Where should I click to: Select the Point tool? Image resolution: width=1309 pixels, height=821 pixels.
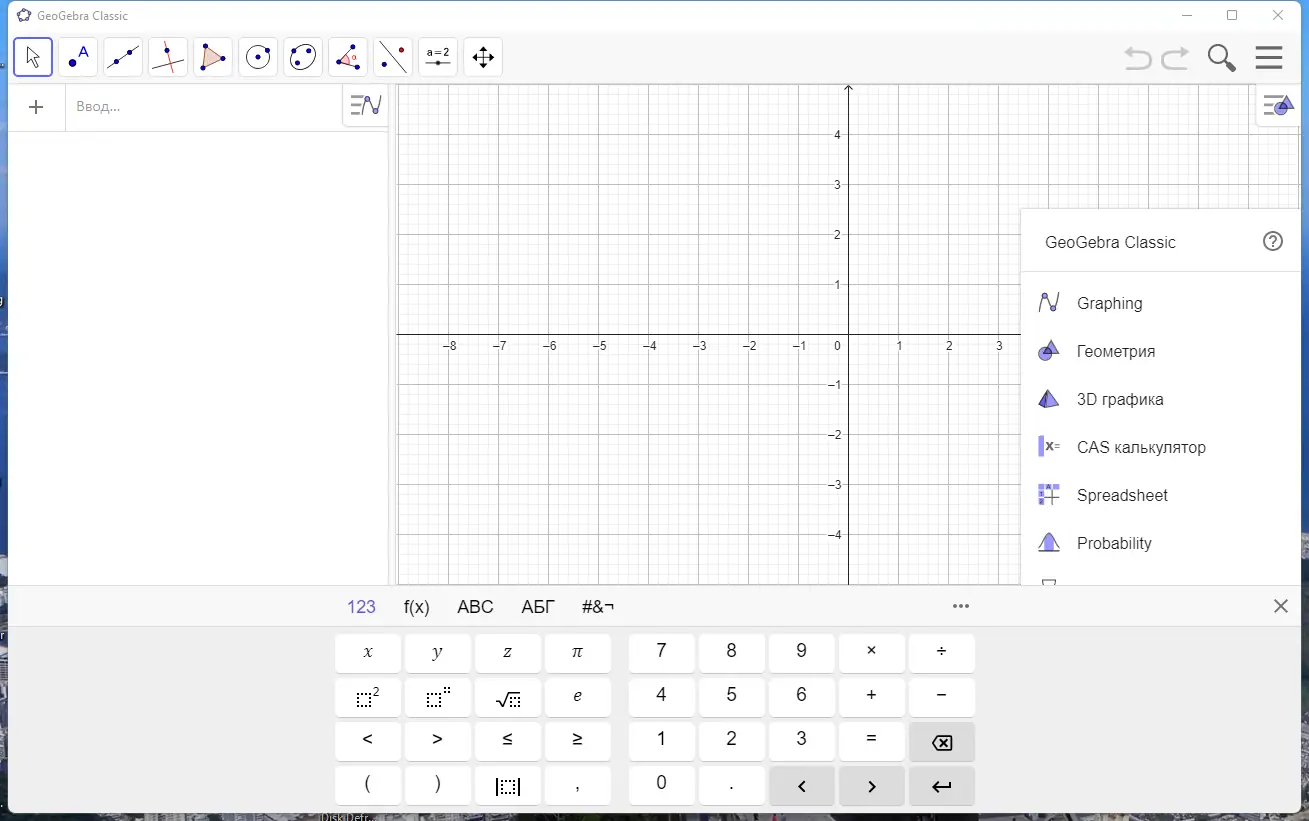(78, 57)
